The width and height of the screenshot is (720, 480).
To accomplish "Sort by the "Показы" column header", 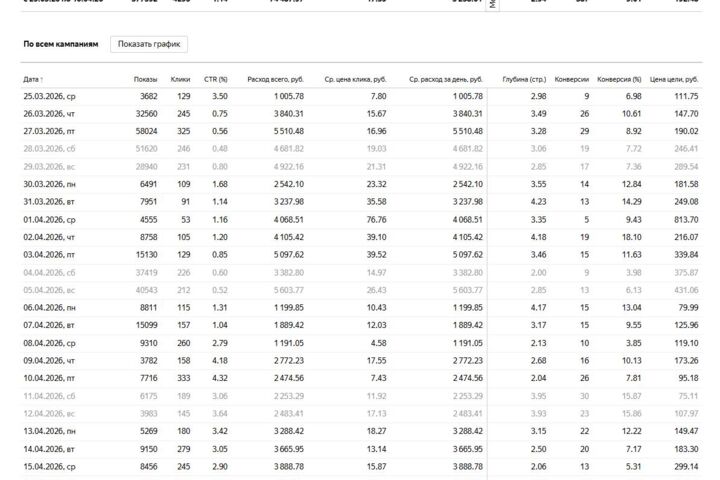I will (x=146, y=79).
